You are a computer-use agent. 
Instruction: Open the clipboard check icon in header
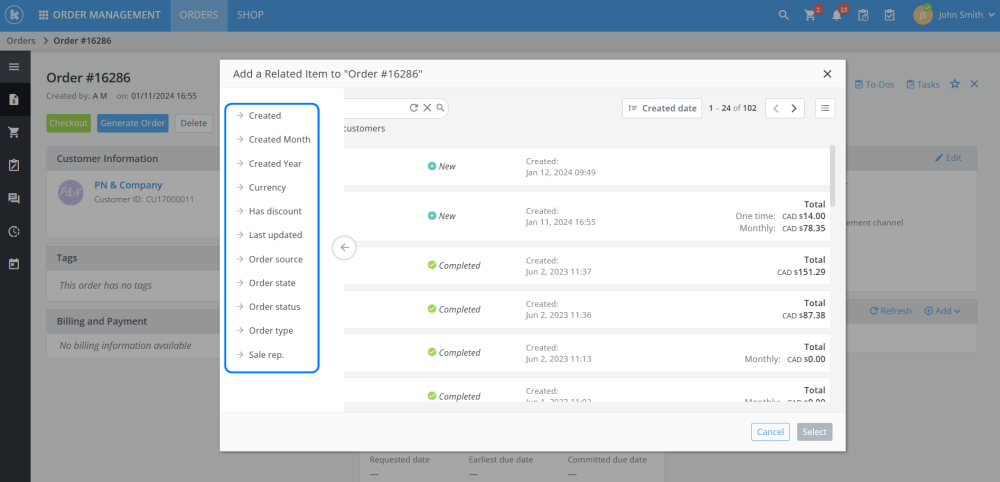[890, 15]
